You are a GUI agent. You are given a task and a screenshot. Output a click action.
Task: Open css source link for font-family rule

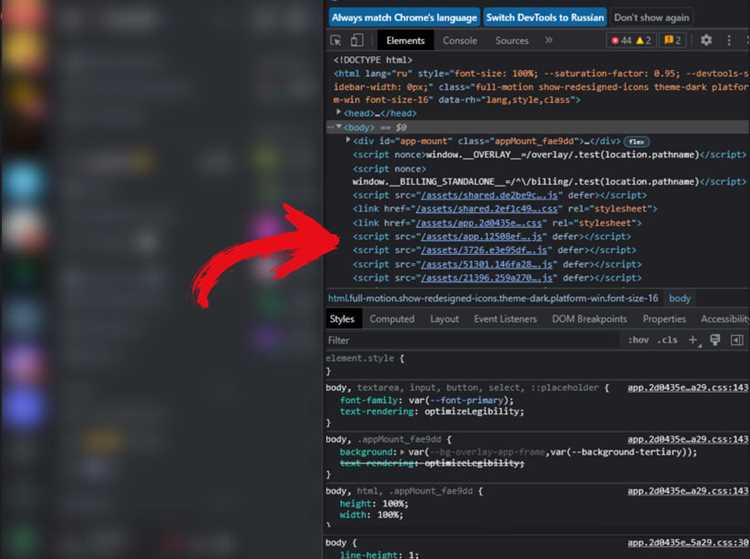tap(688, 388)
